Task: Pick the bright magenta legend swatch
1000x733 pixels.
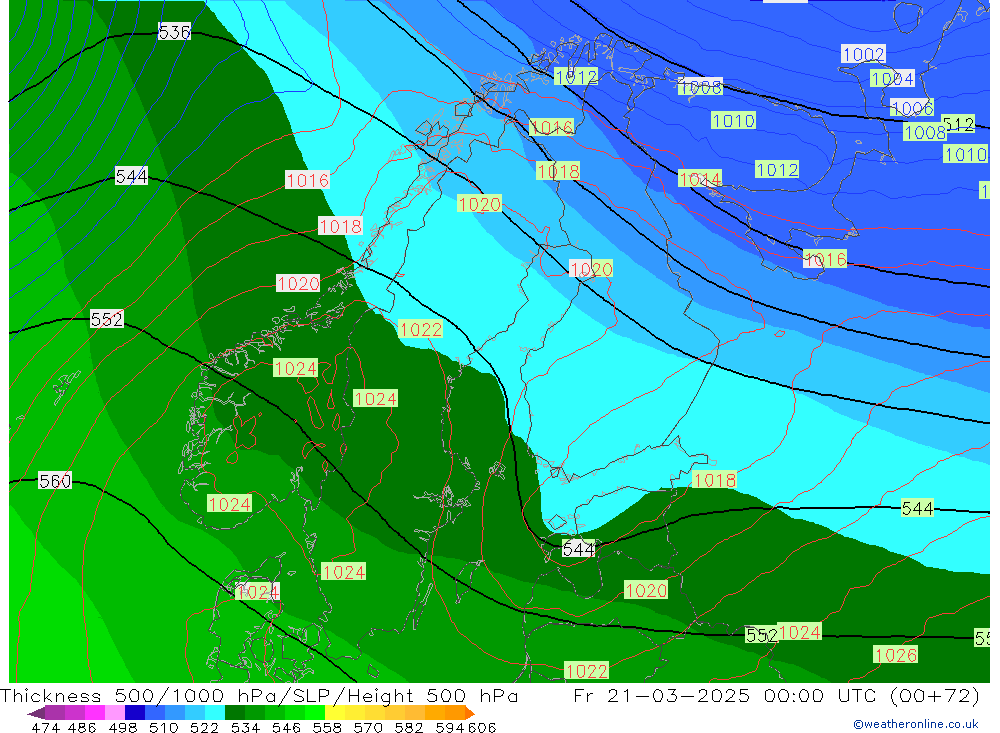Action: (x=94, y=713)
